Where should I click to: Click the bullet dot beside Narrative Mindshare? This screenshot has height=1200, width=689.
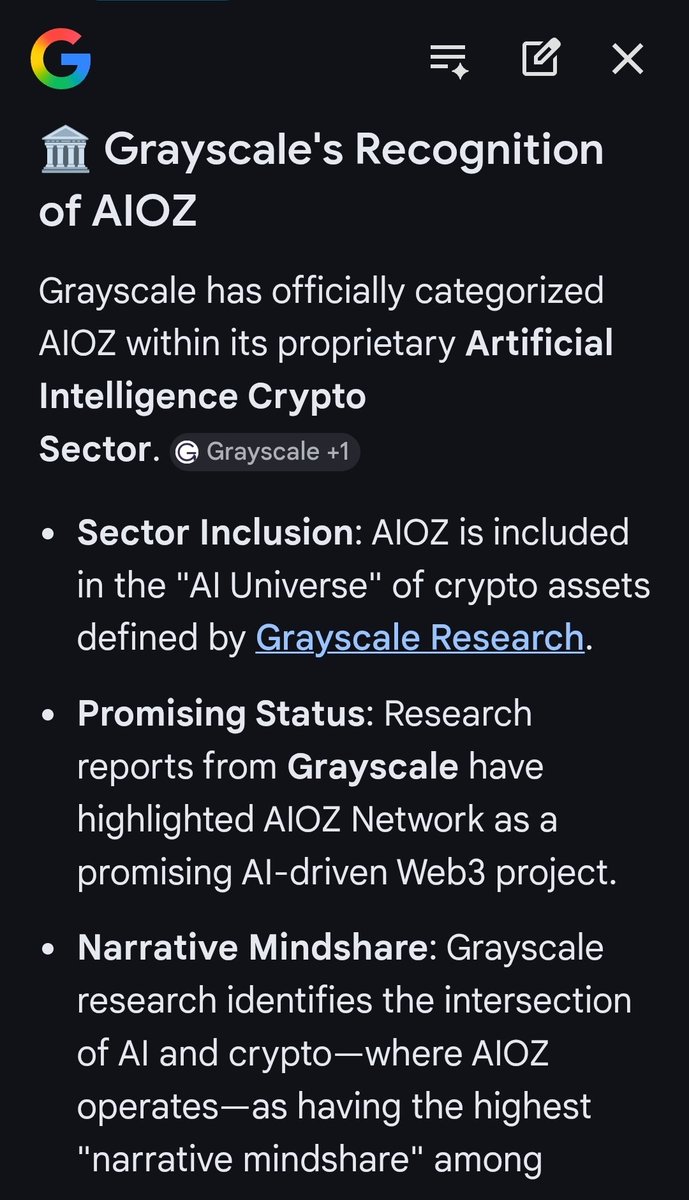pos(48,949)
